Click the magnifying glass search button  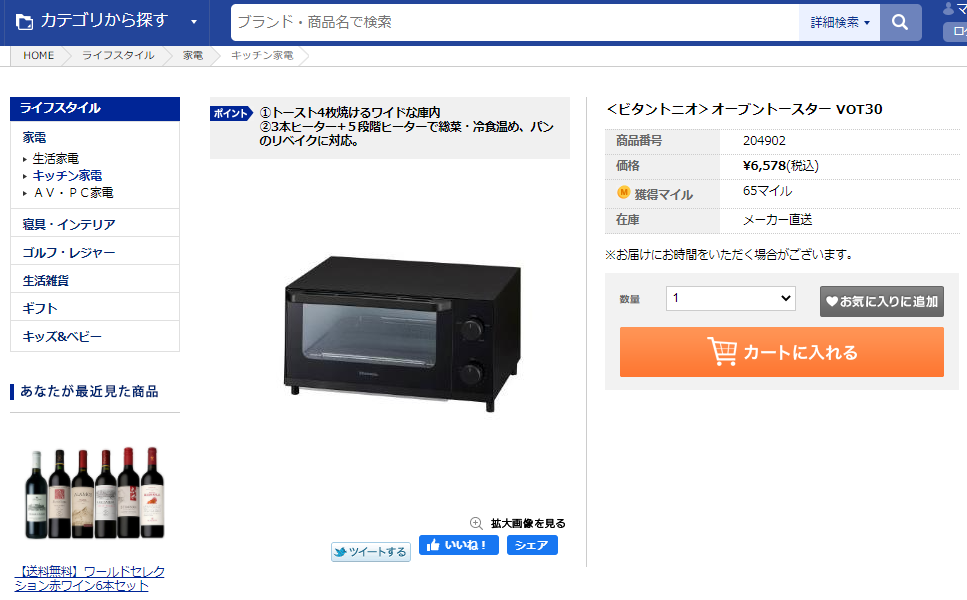pos(900,23)
